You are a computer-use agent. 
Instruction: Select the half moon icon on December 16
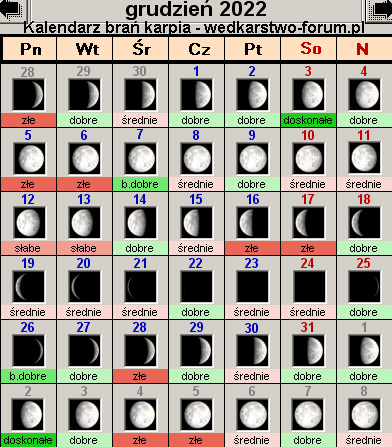click(x=252, y=223)
